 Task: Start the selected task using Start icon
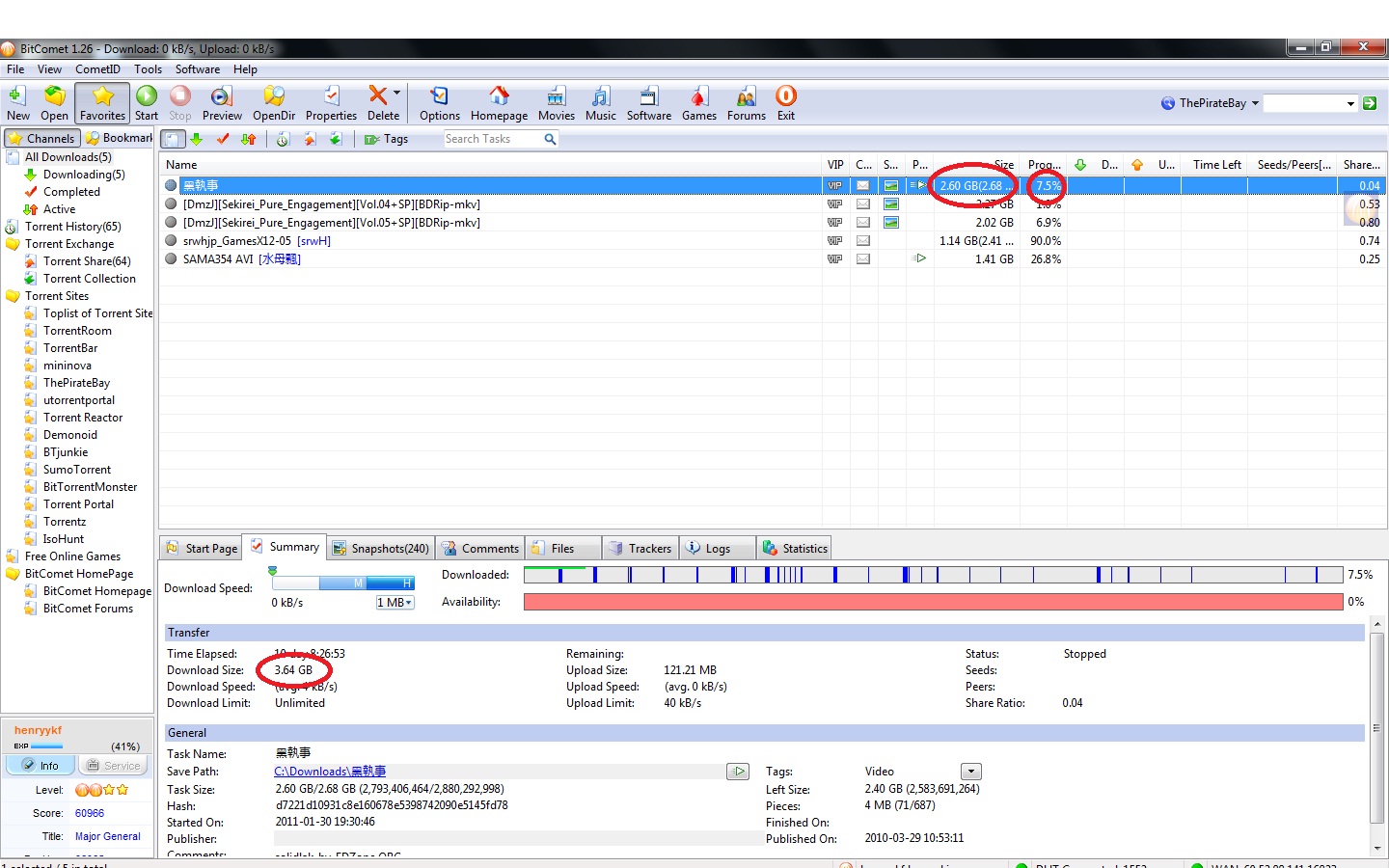point(147,103)
